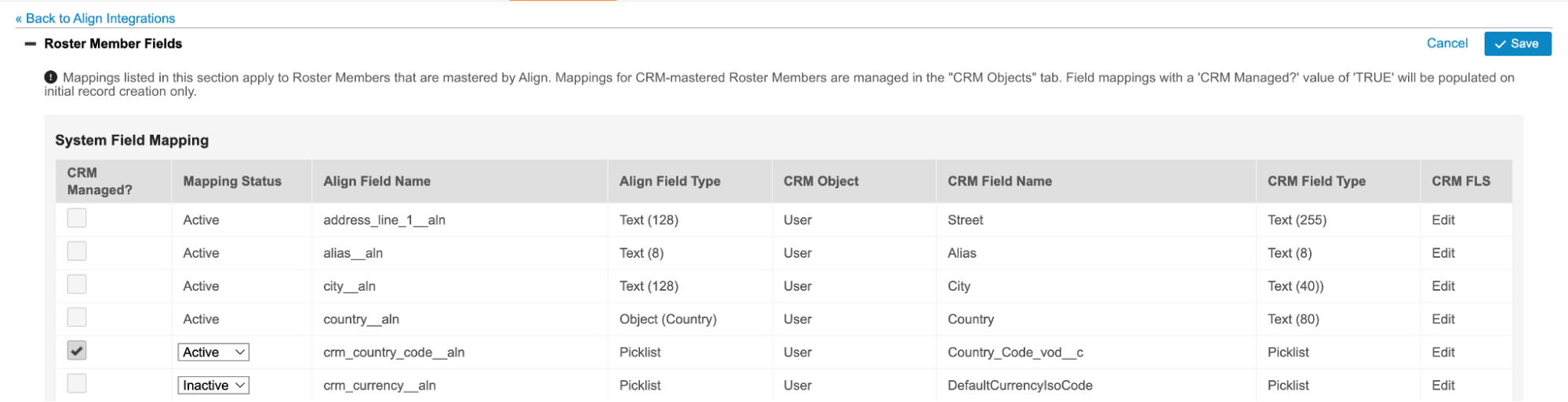Collapse the Roster Member Fields section
The image size is (1568, 402).
click(31, 44)
